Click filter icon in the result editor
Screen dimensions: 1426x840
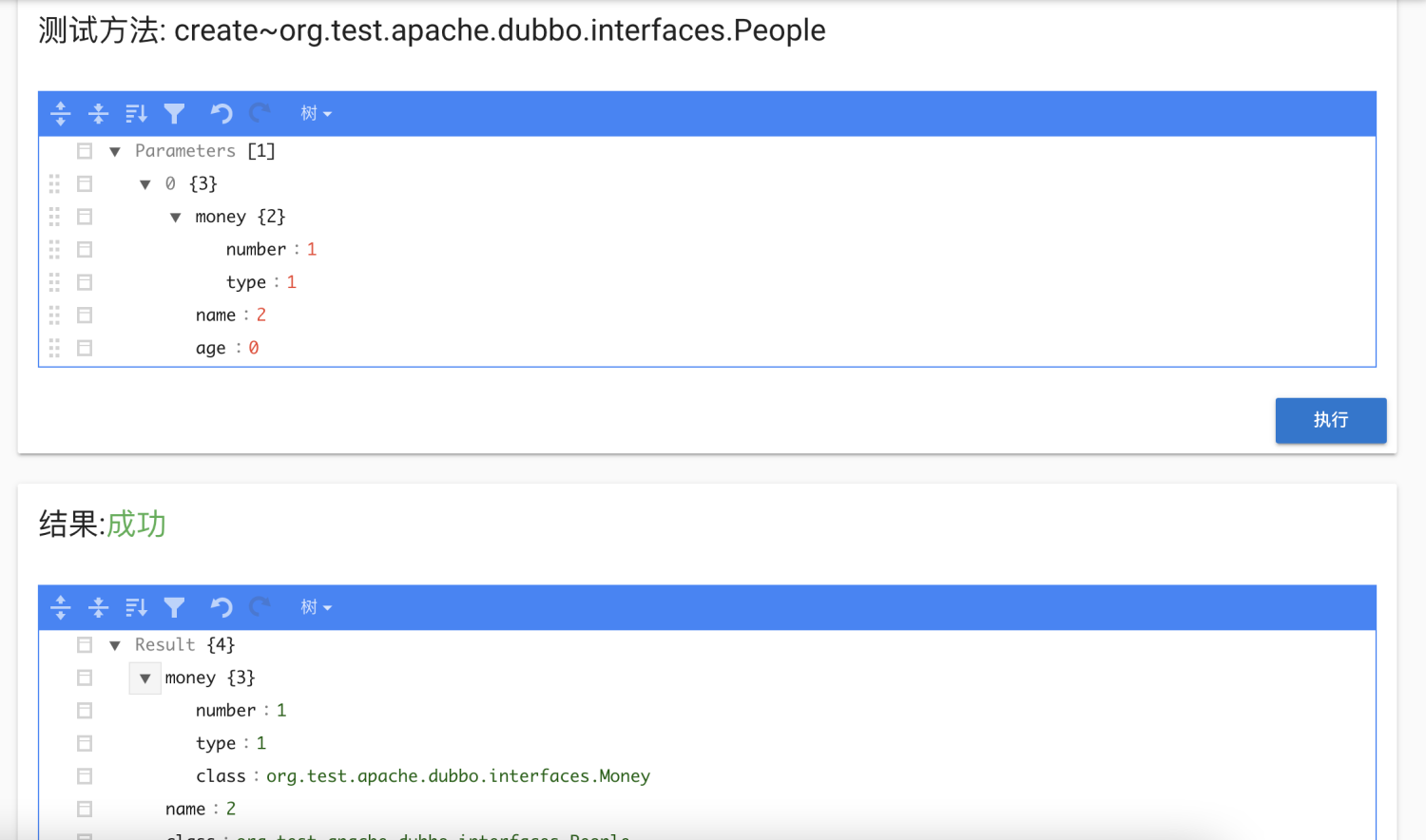(174, 607)
